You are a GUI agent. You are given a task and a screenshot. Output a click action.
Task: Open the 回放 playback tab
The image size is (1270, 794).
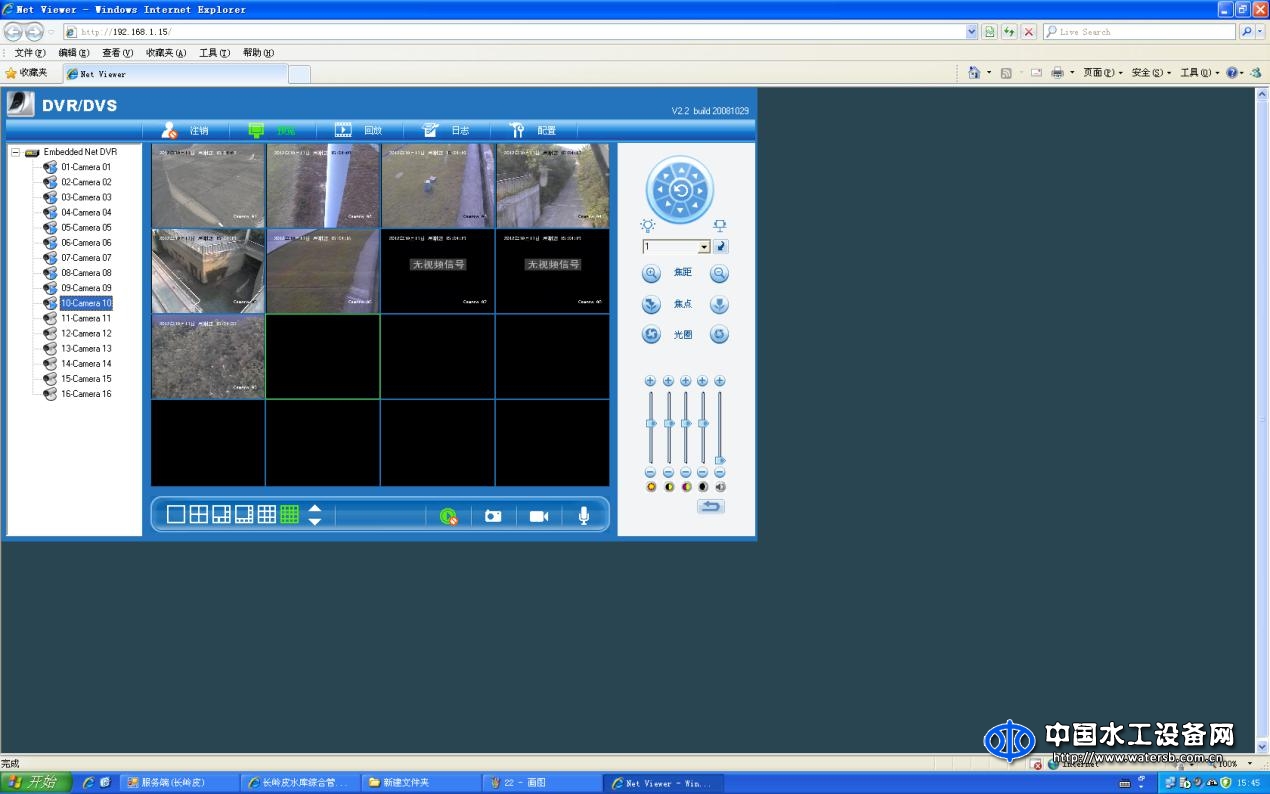pos(359,130)
